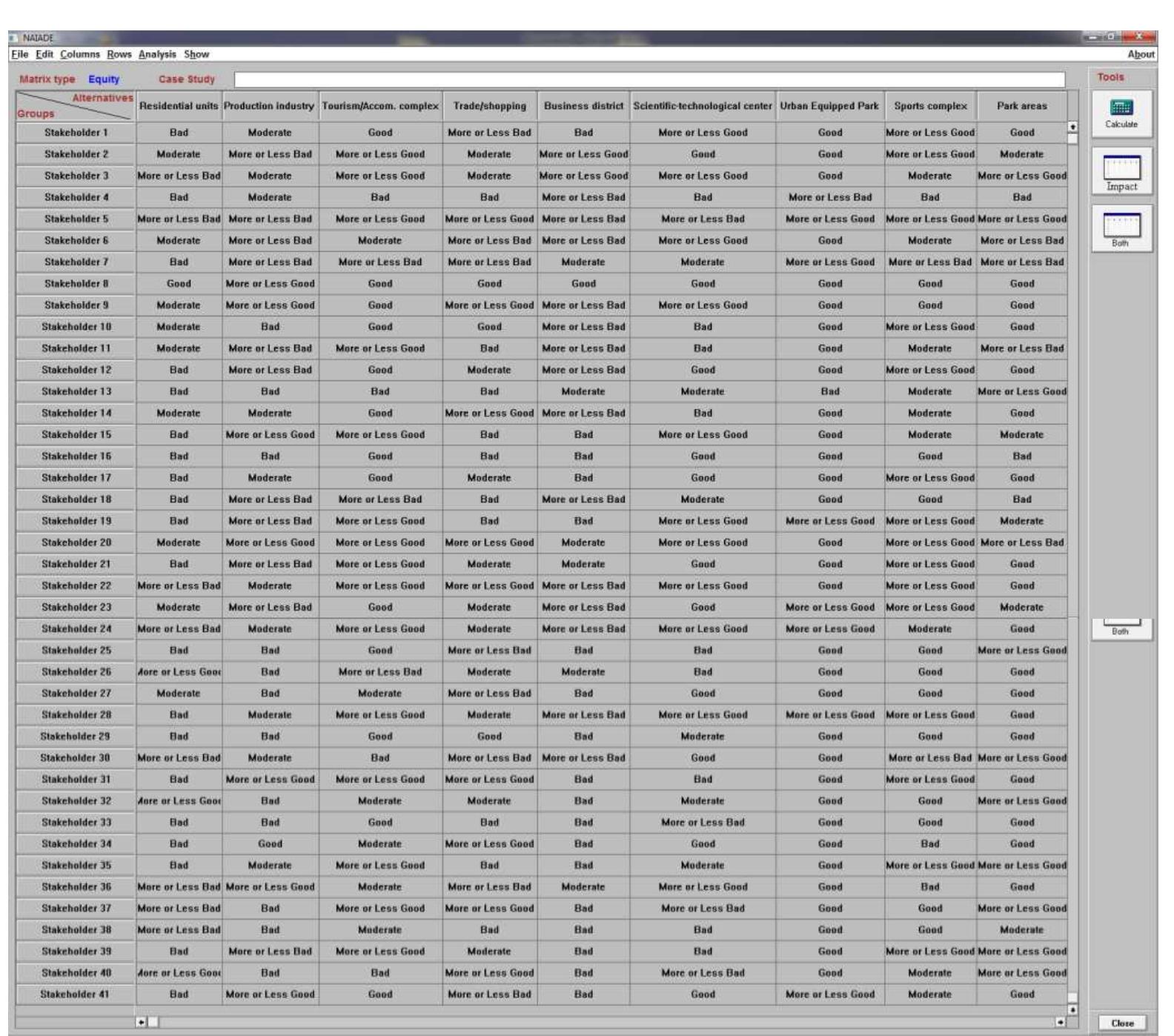The height and width of the screenshot is (1036, 1174).
Task: Select the Production industry column header
Action: pos(270,106)
